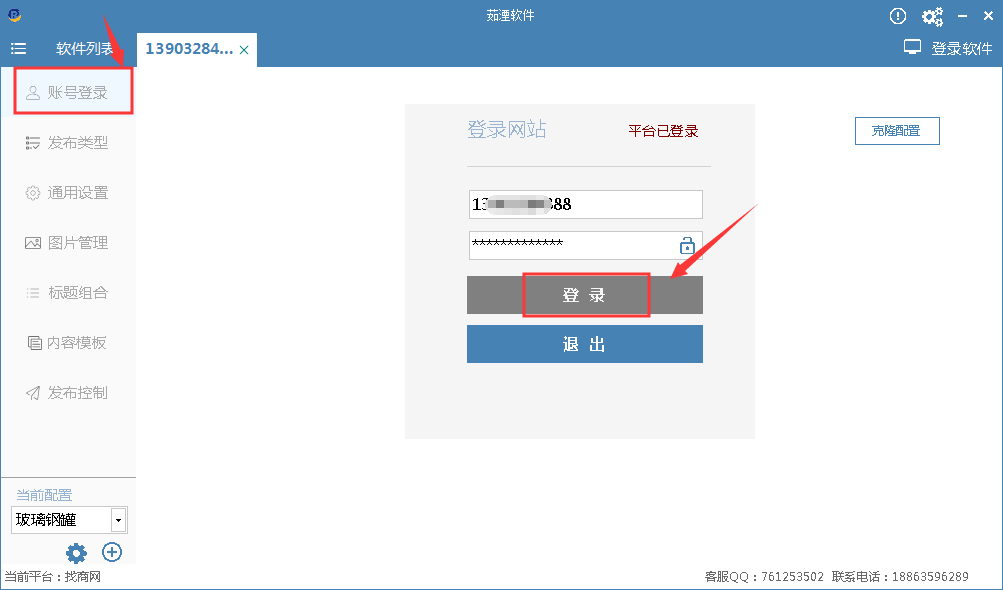Switch to the 软件列表 tab
Viewport: 1003px width, 590px height.
pyautogui.click(x=84, y=48)
